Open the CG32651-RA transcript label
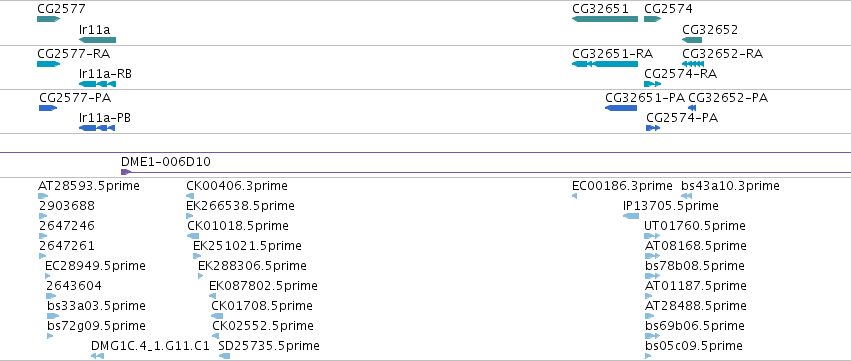851x361 pixels. [613, 54]
